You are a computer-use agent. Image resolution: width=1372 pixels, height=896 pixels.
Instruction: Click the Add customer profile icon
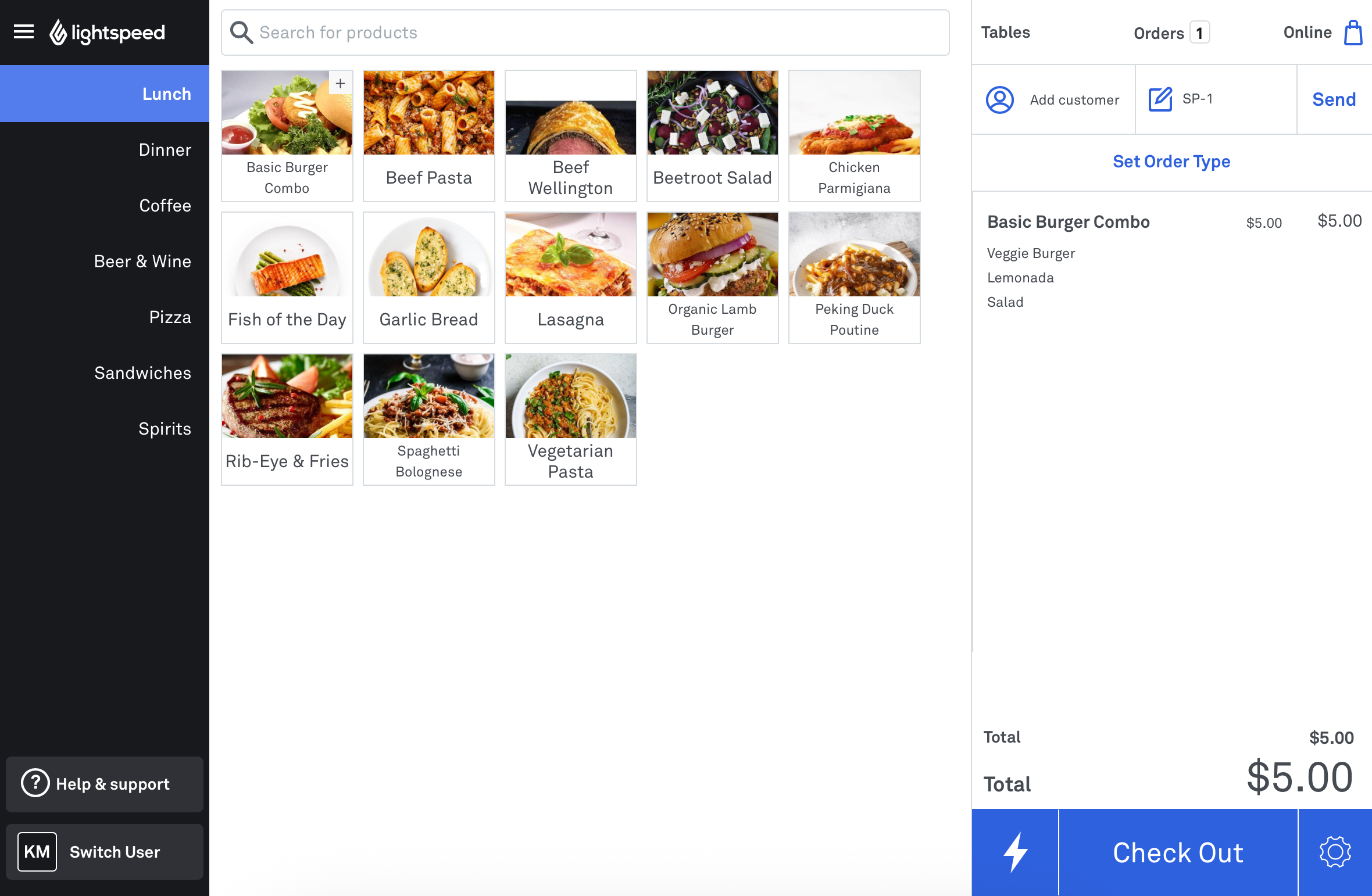point(1000,100)
